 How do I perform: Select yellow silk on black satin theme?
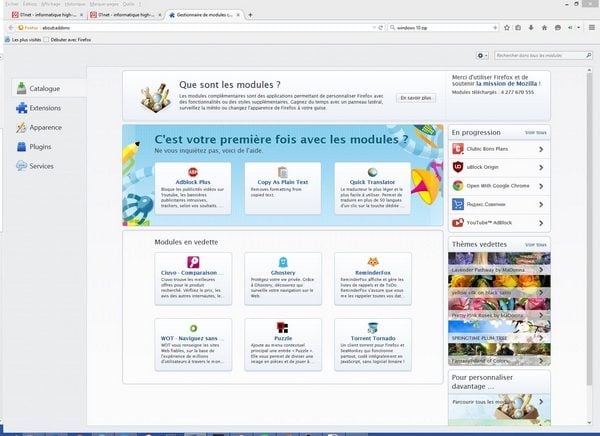499,286
